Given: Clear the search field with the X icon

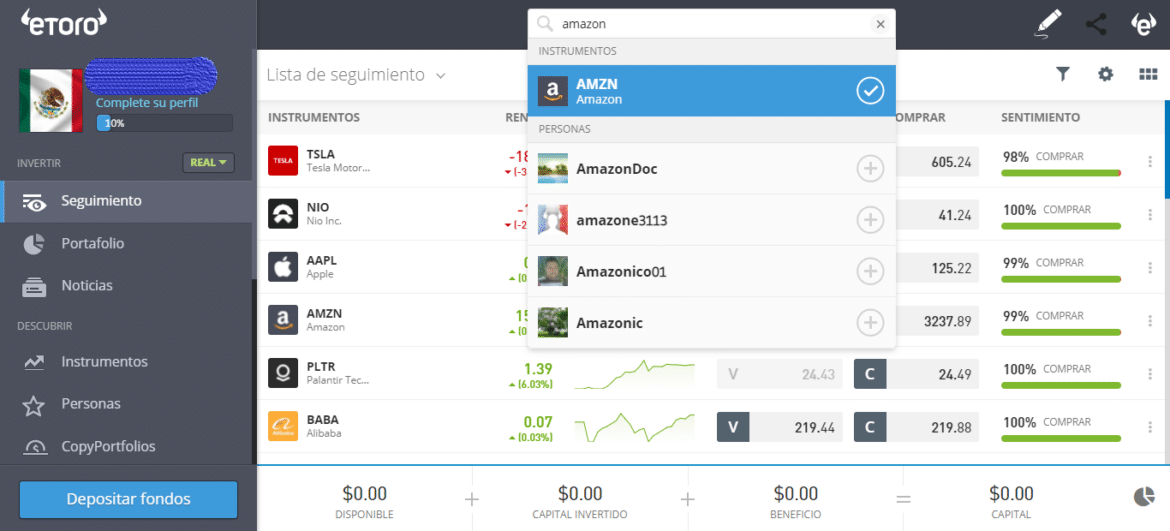Looking at the screenshot, I should (x=880, y=24).
